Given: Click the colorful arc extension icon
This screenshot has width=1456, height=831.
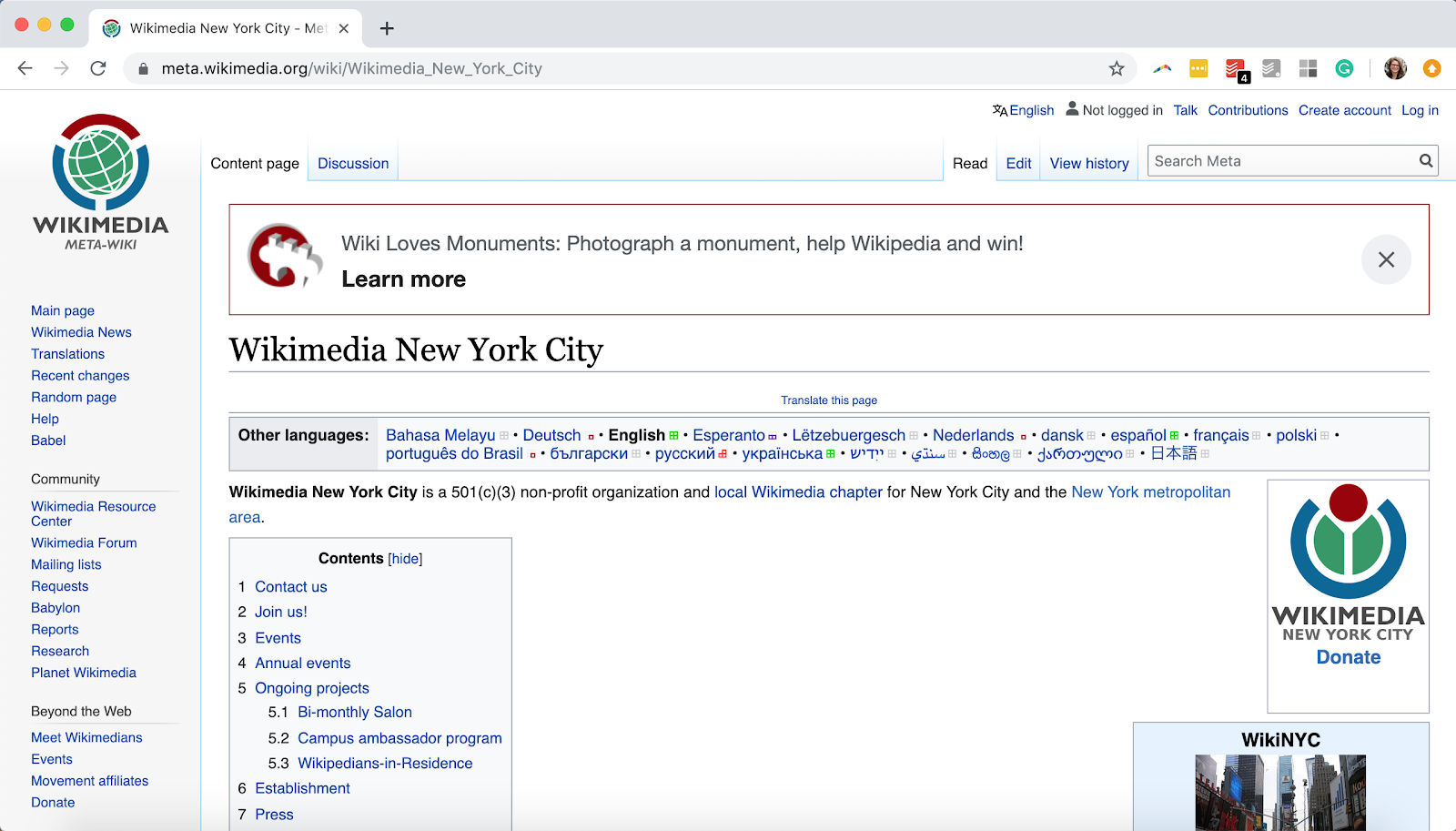Looking at the screenshot, I should [x=1162, y=68].
